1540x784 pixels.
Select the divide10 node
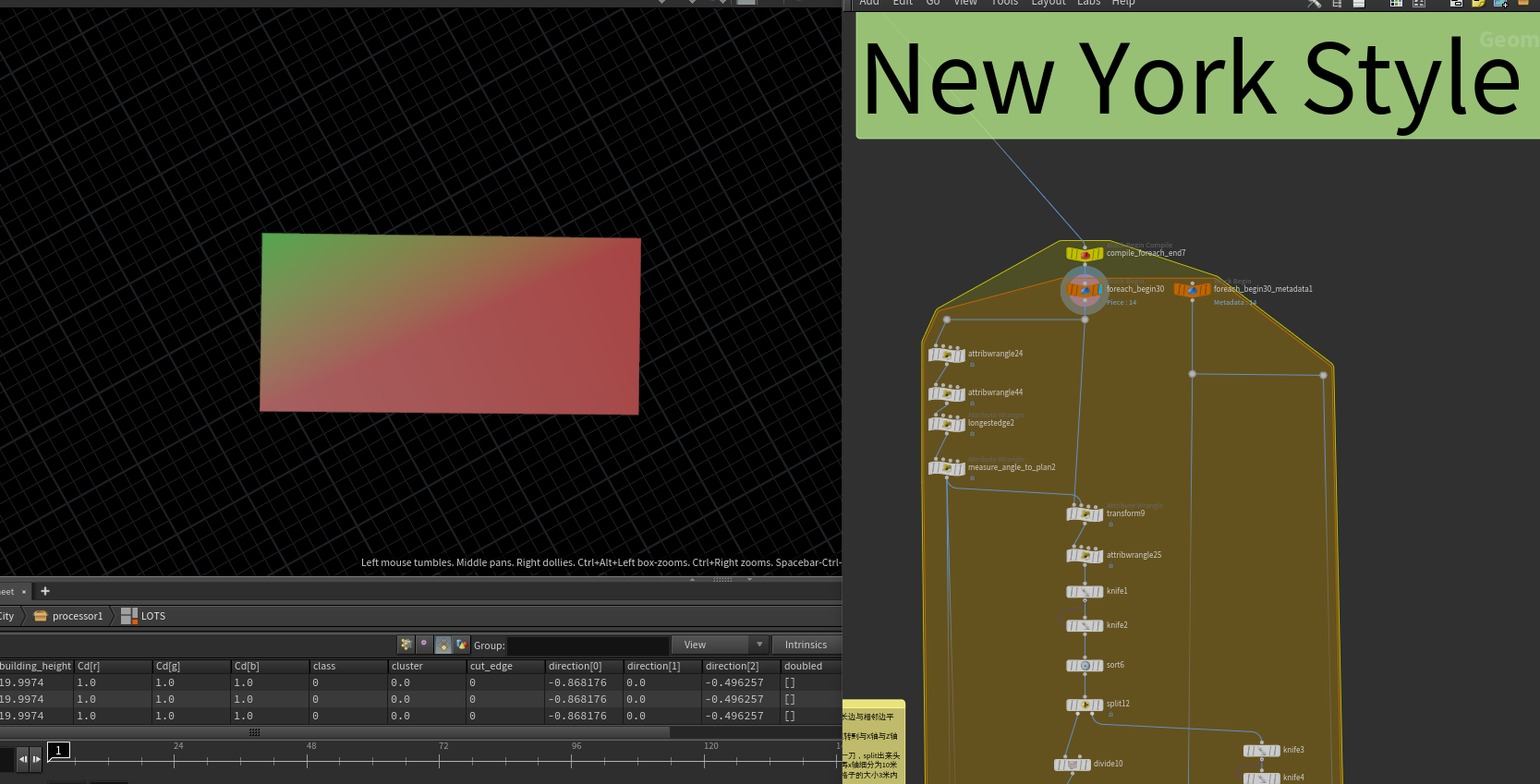(1072, 765)
